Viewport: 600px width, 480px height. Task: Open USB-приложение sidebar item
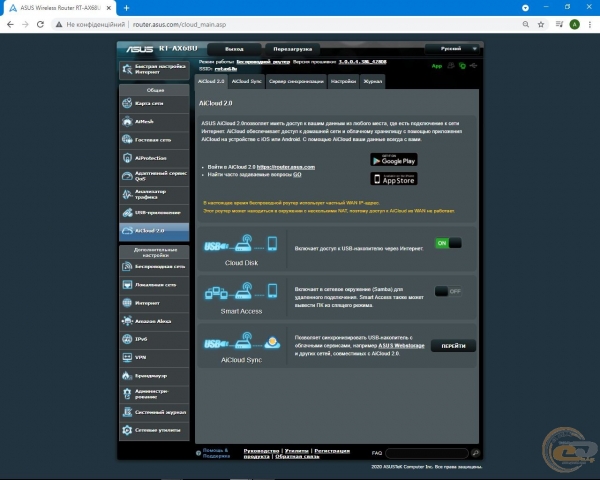point(154,213)
